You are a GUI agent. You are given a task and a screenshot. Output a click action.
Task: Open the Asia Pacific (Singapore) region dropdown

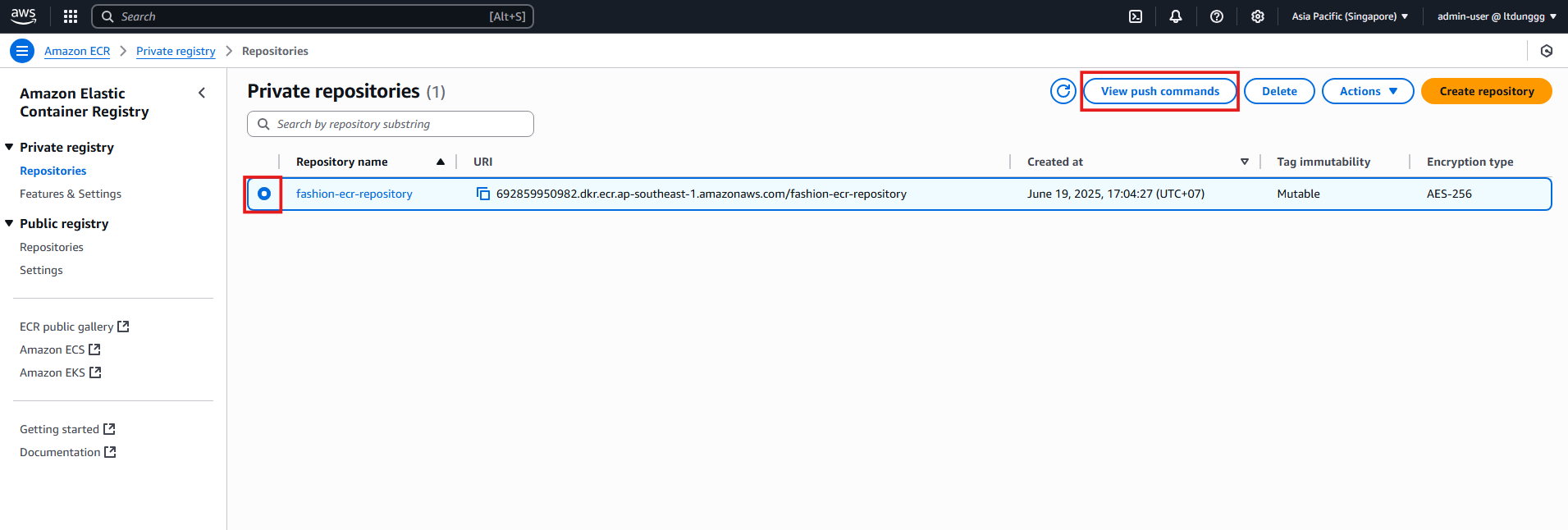click(x=1350, y=16)
